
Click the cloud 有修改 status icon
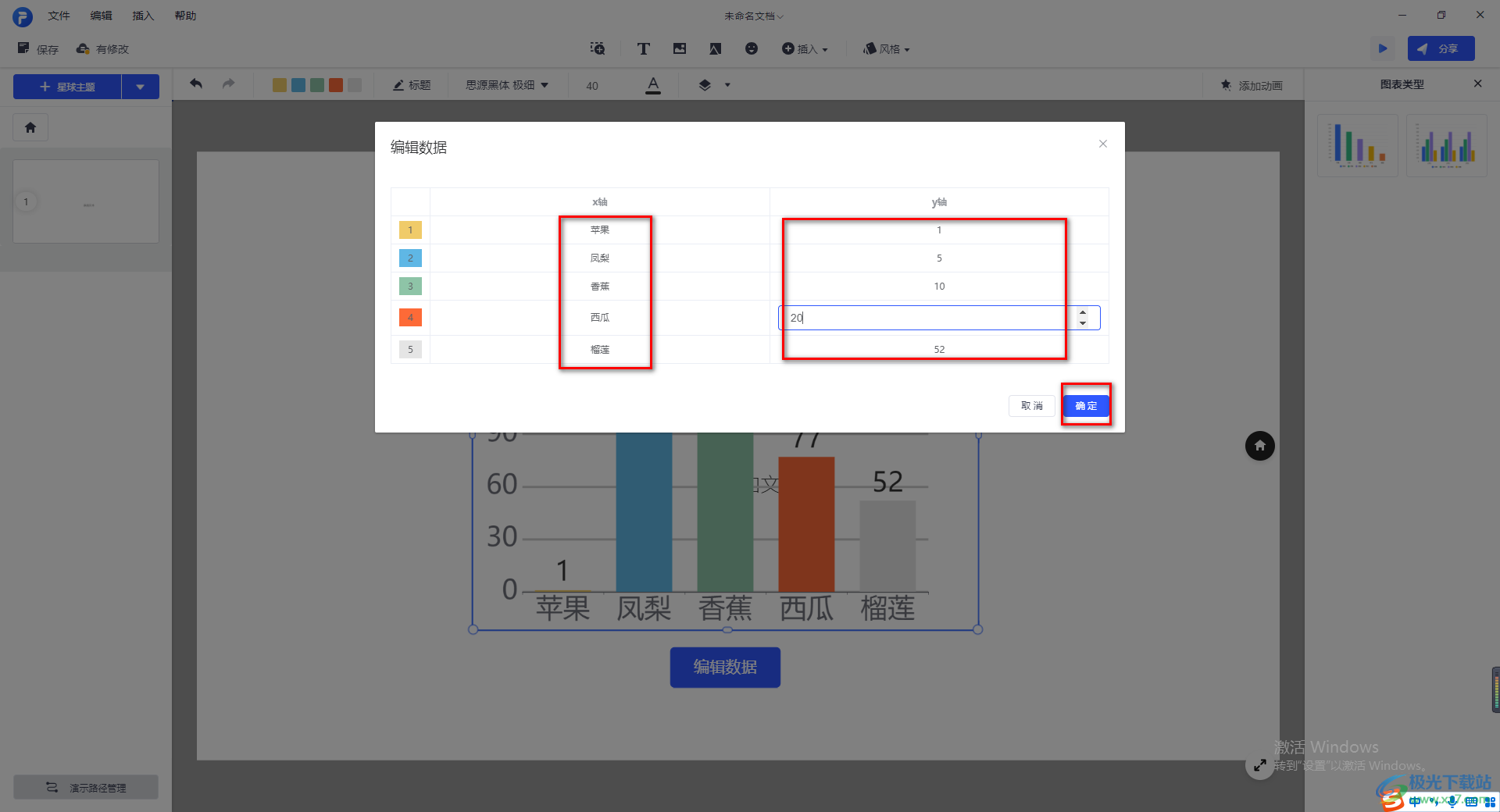102,49
